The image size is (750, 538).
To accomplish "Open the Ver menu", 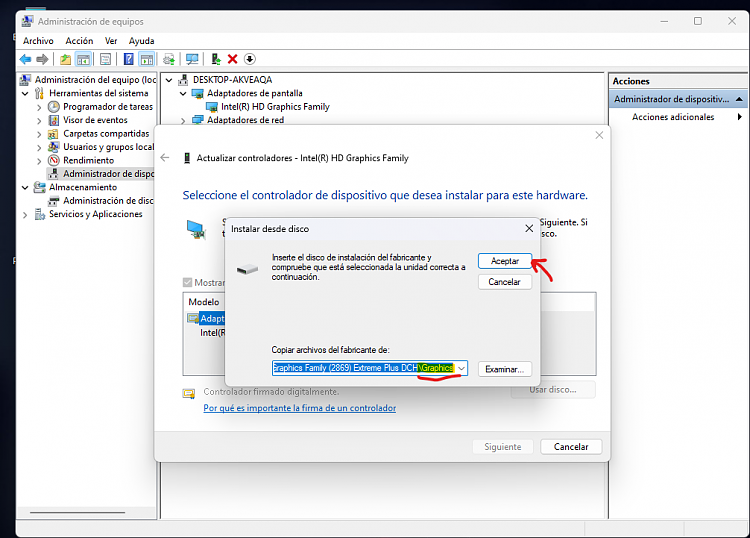I will click(x=111, y=41).
